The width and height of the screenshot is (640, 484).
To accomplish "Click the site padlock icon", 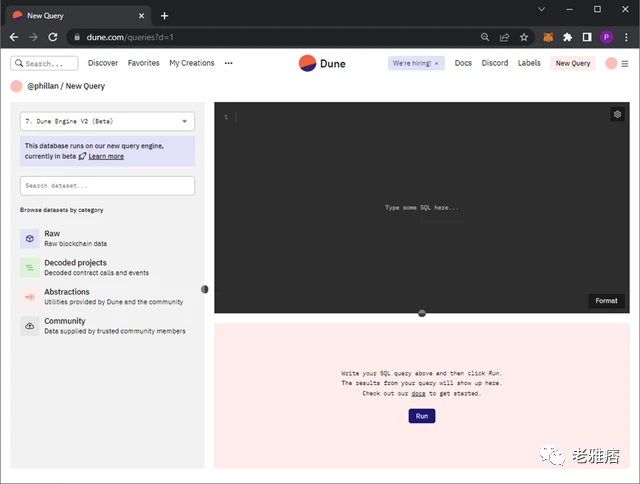I will pyautogui.click(x=77, y=37).
